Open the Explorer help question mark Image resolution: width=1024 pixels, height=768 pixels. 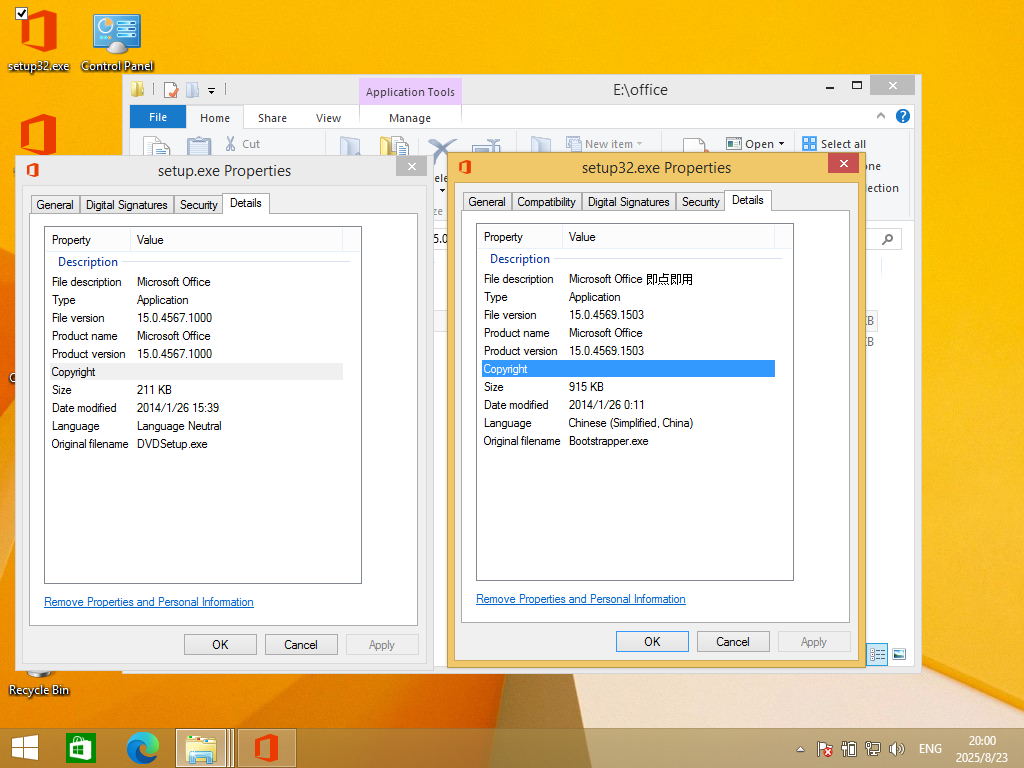click(x=903, y=116)
